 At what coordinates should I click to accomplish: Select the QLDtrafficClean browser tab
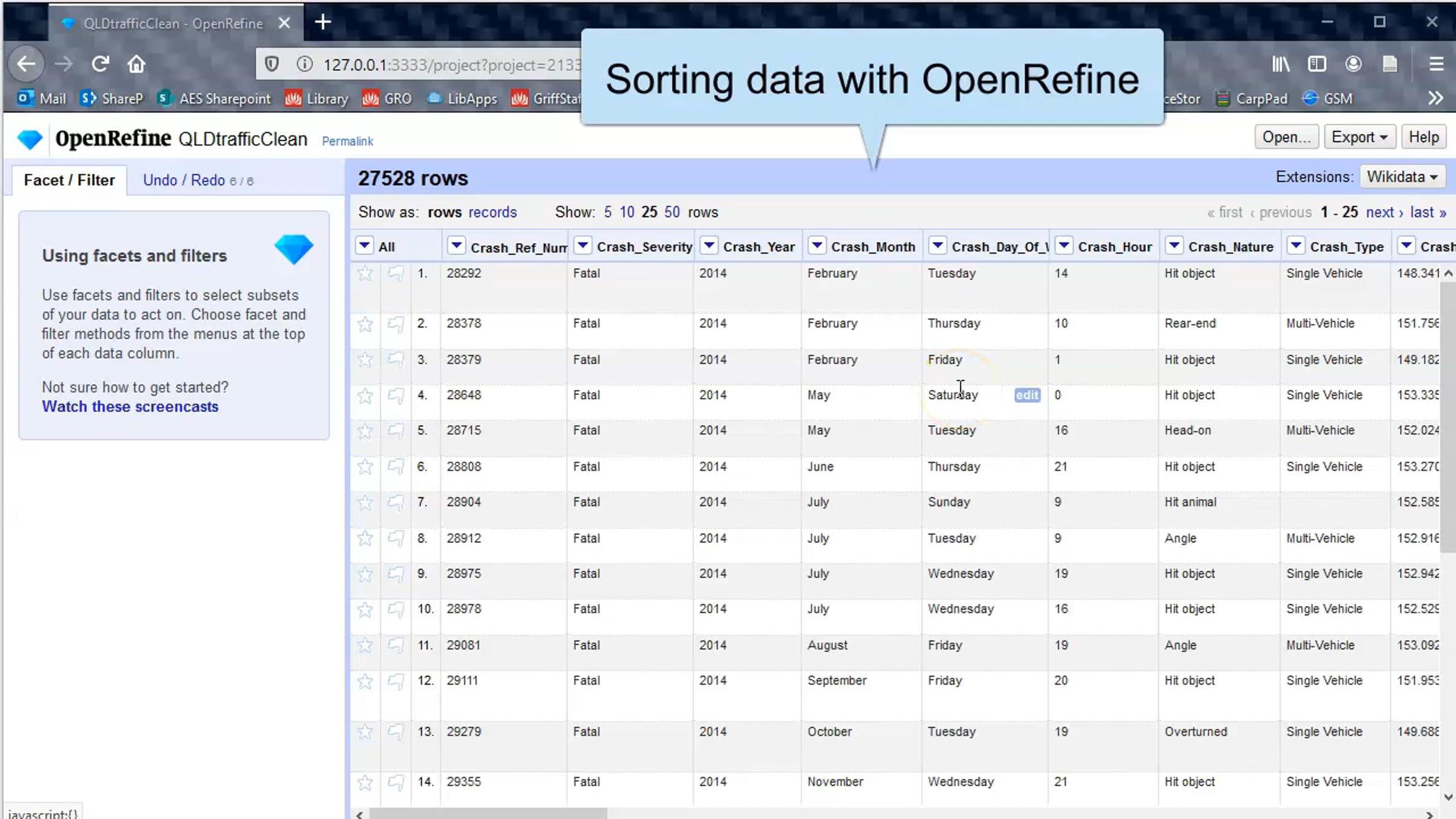[x=176, y=23]
